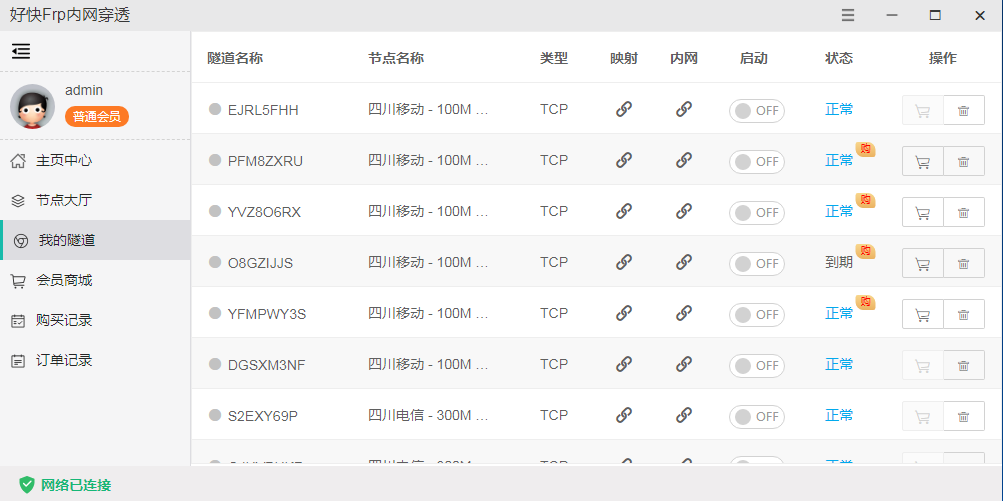Click the admin user avatar
Screen dimensions: 1003x501
tap(32, 105)
